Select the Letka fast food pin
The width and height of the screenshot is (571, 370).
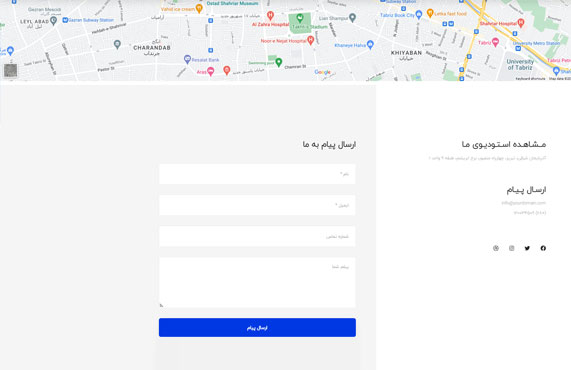tap(430, 13)
